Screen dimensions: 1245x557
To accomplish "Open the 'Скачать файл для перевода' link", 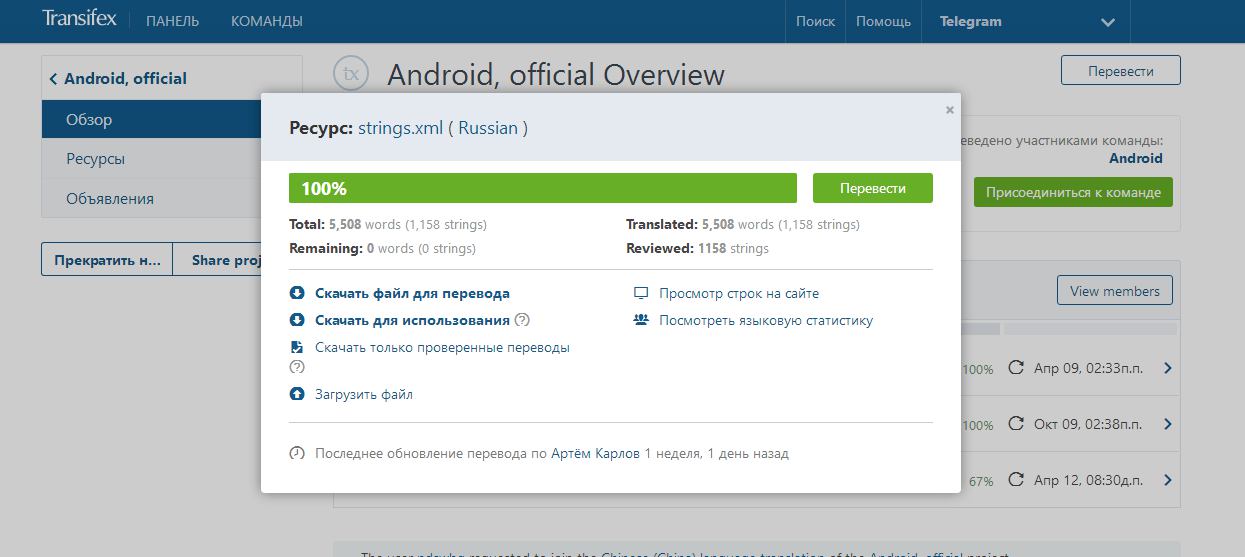I will tap(412, 293).
